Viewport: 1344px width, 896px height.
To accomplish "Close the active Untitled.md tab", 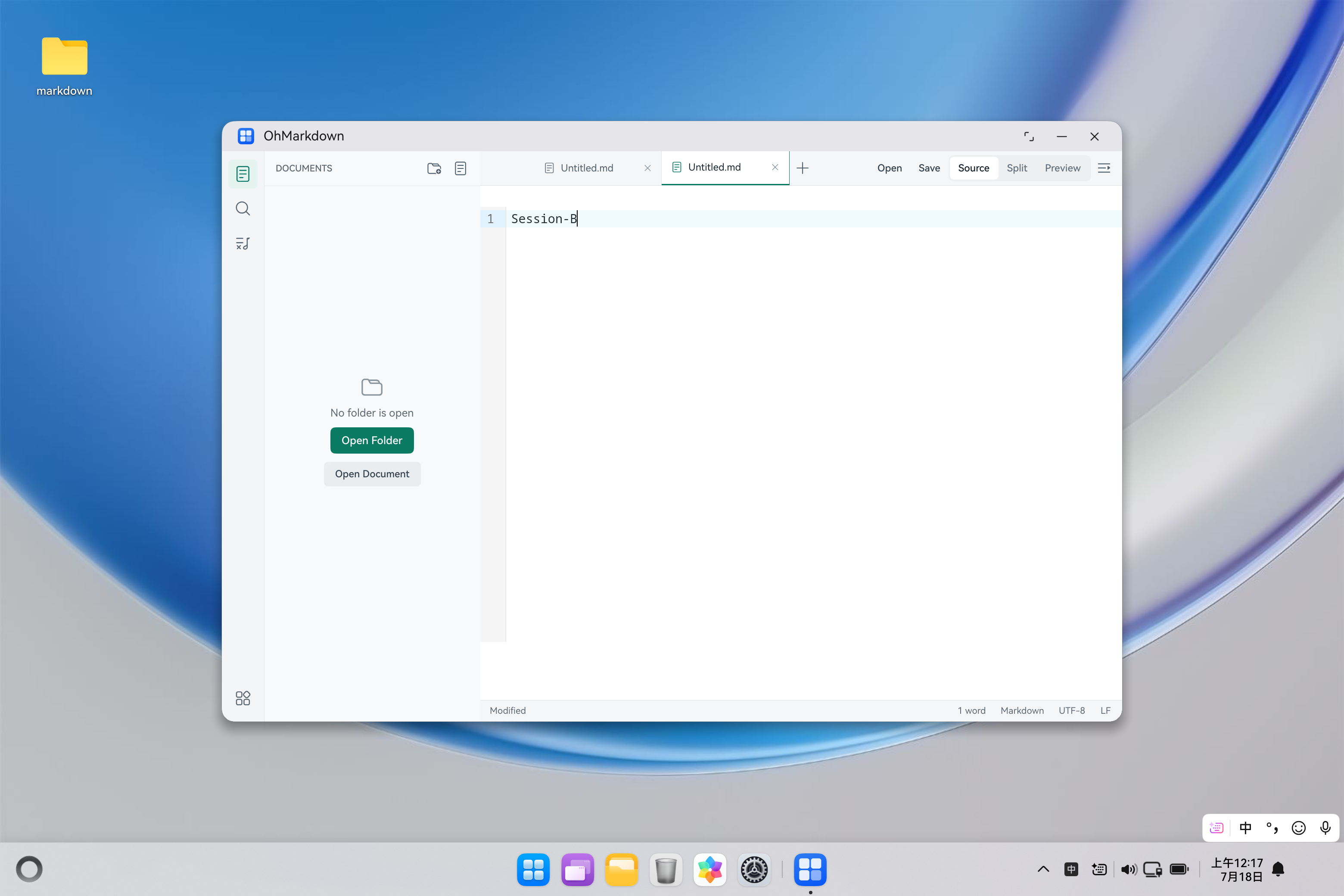I will click(x=775, y=168).
